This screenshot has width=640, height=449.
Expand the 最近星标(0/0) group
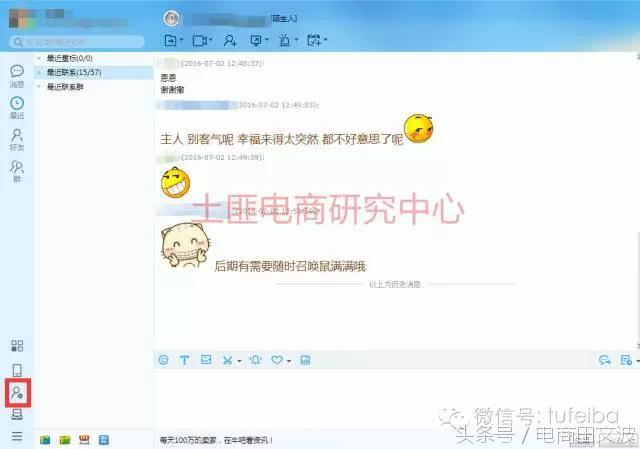tap(68, 58)
